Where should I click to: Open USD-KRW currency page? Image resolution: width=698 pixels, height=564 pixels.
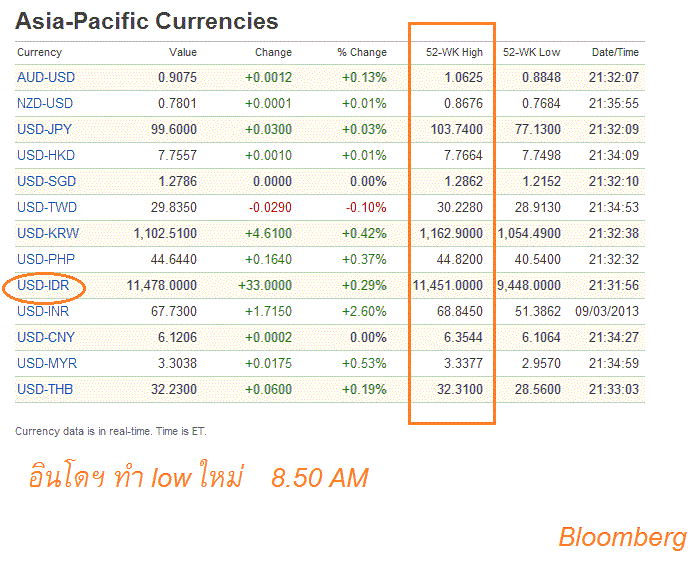pos(47,233)
